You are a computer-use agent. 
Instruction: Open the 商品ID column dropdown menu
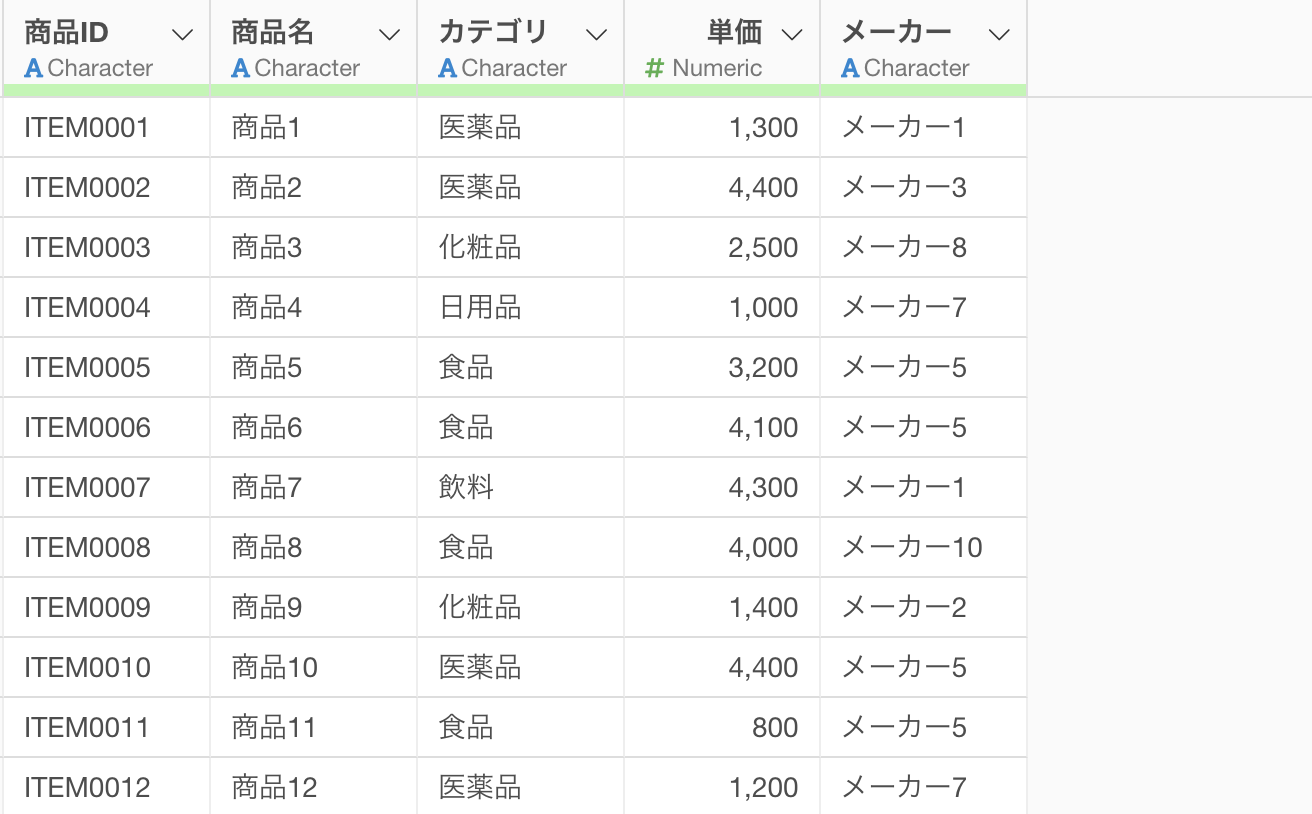pyautogui.click(x=183, y=35)
